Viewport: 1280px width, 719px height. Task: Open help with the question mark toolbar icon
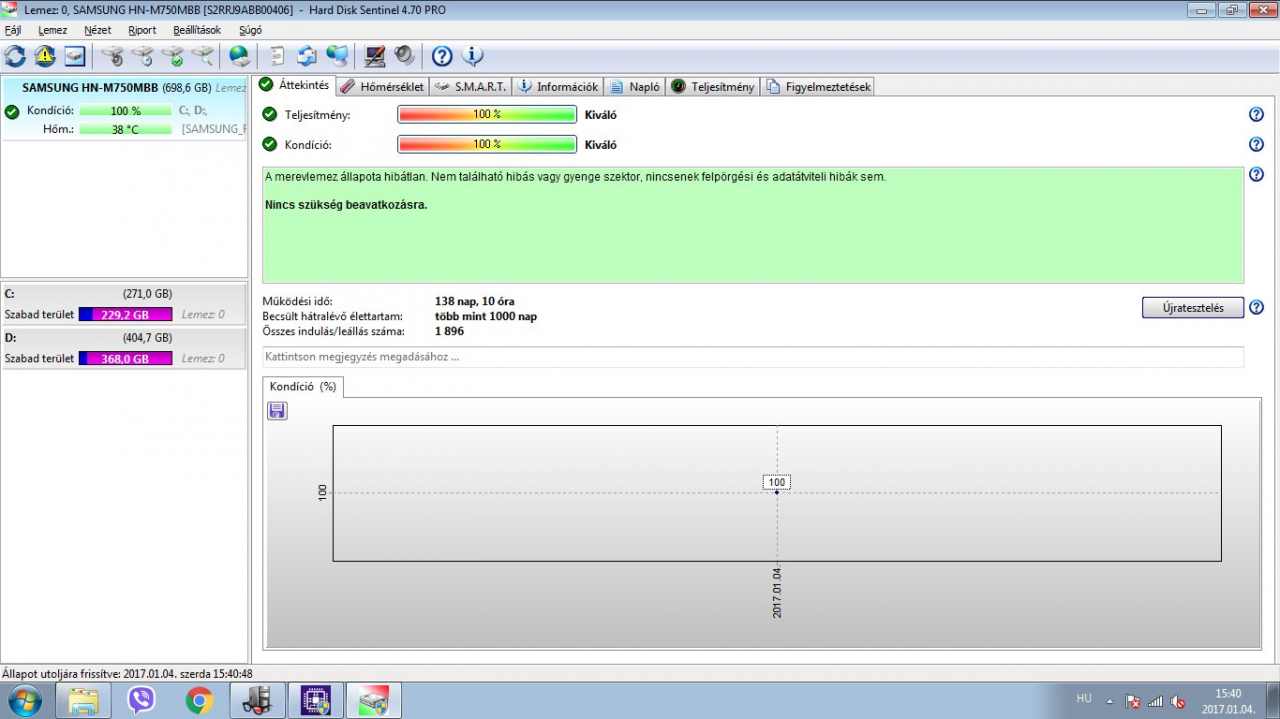point(442,56)
